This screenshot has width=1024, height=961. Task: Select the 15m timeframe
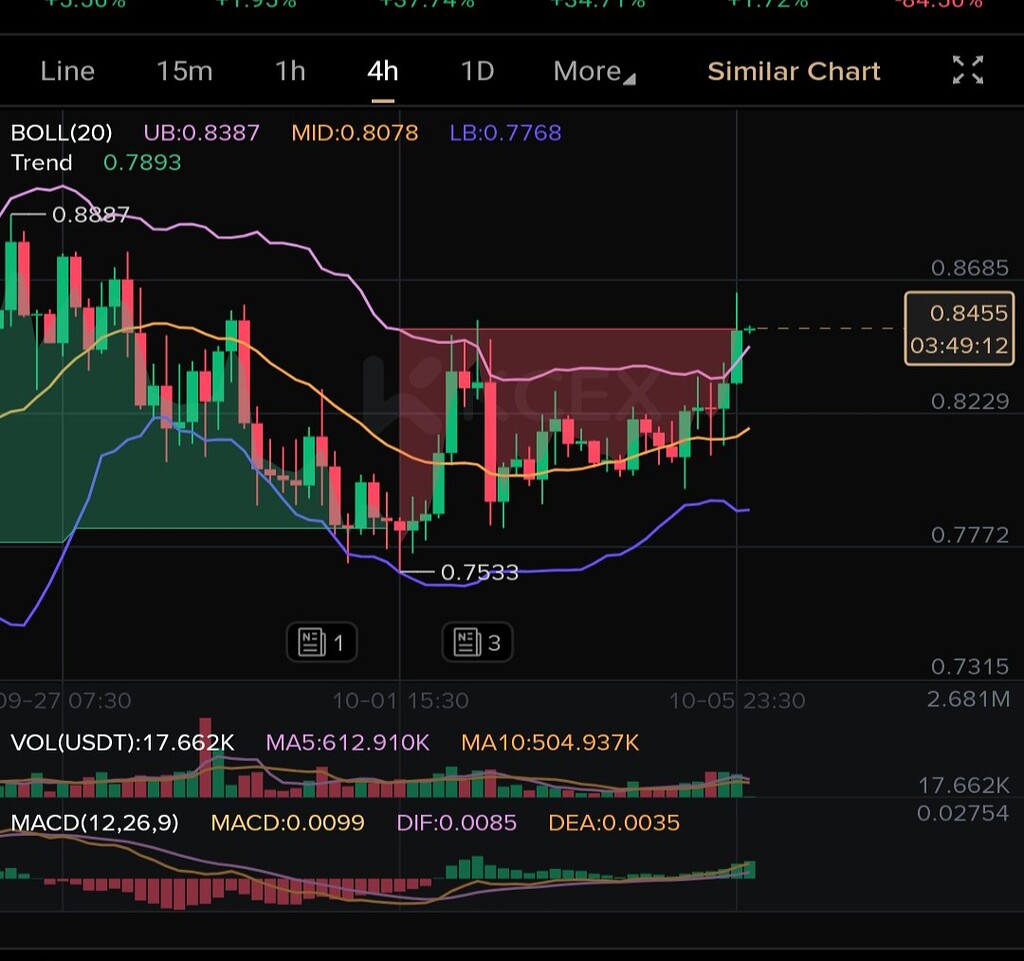coord(185,71)
